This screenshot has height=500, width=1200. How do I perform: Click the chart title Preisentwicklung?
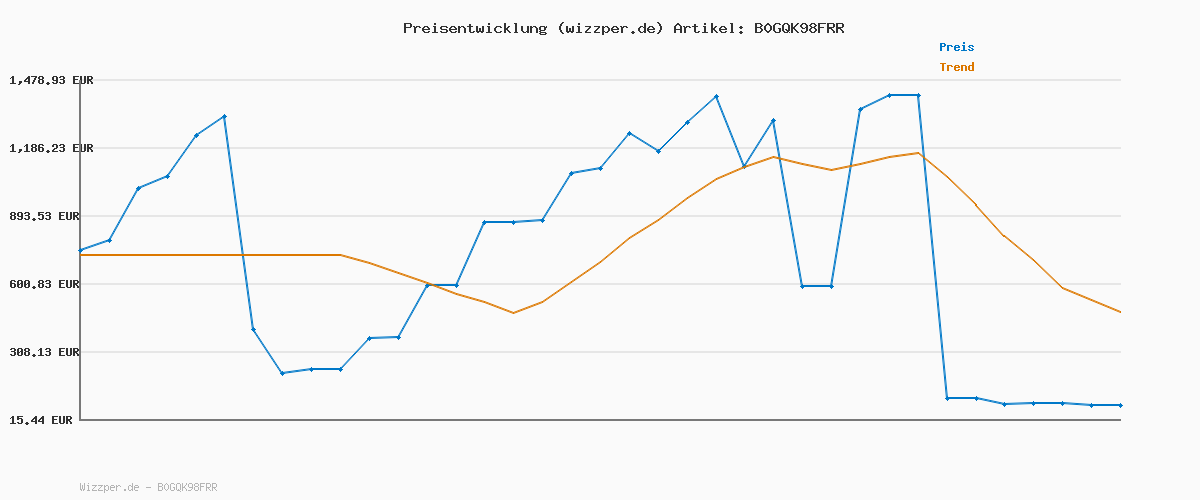(x=475, y=28)
